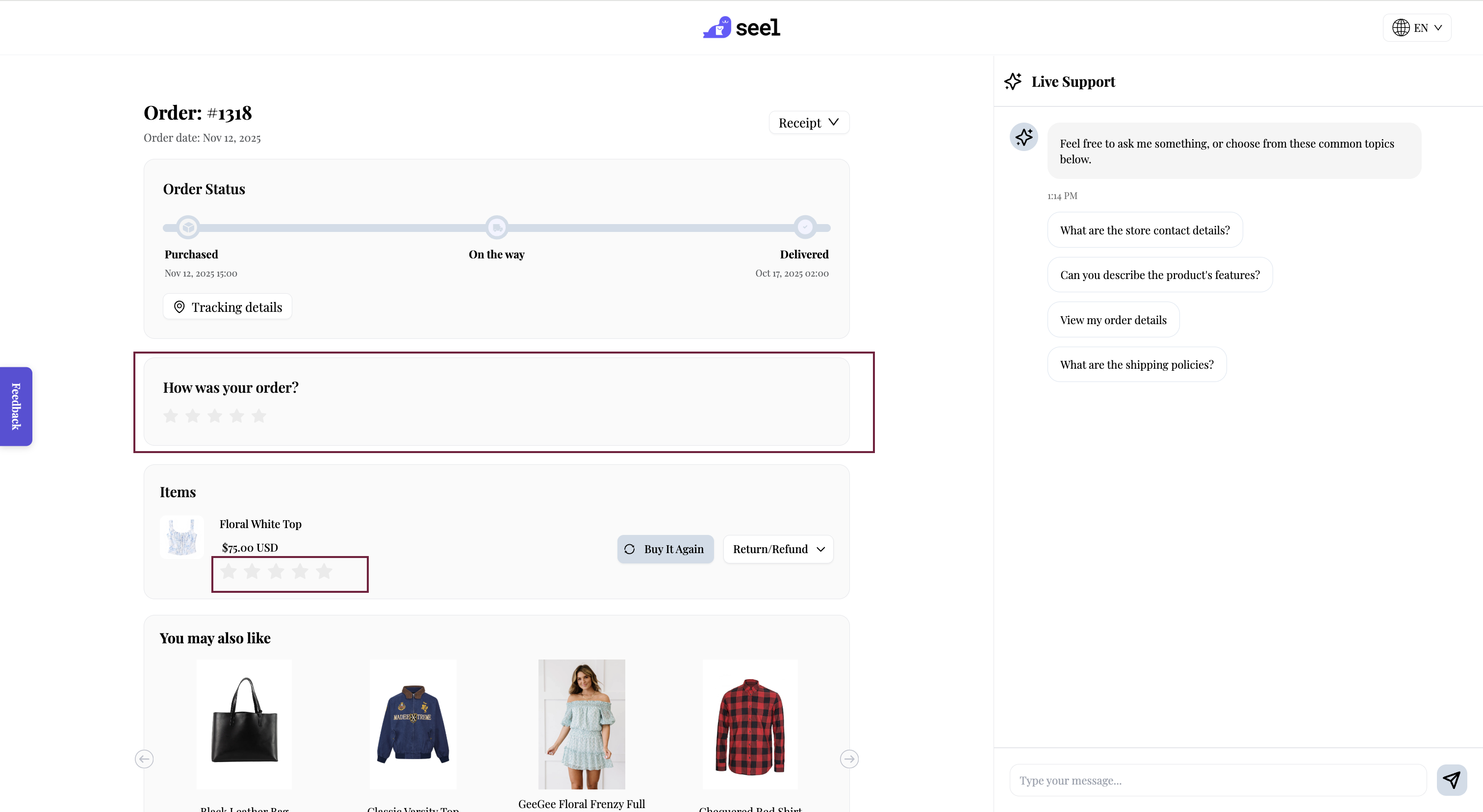Click the Delivered checkmark status icon
Screen dimensions: 1483x812
[x=805, y=228]
